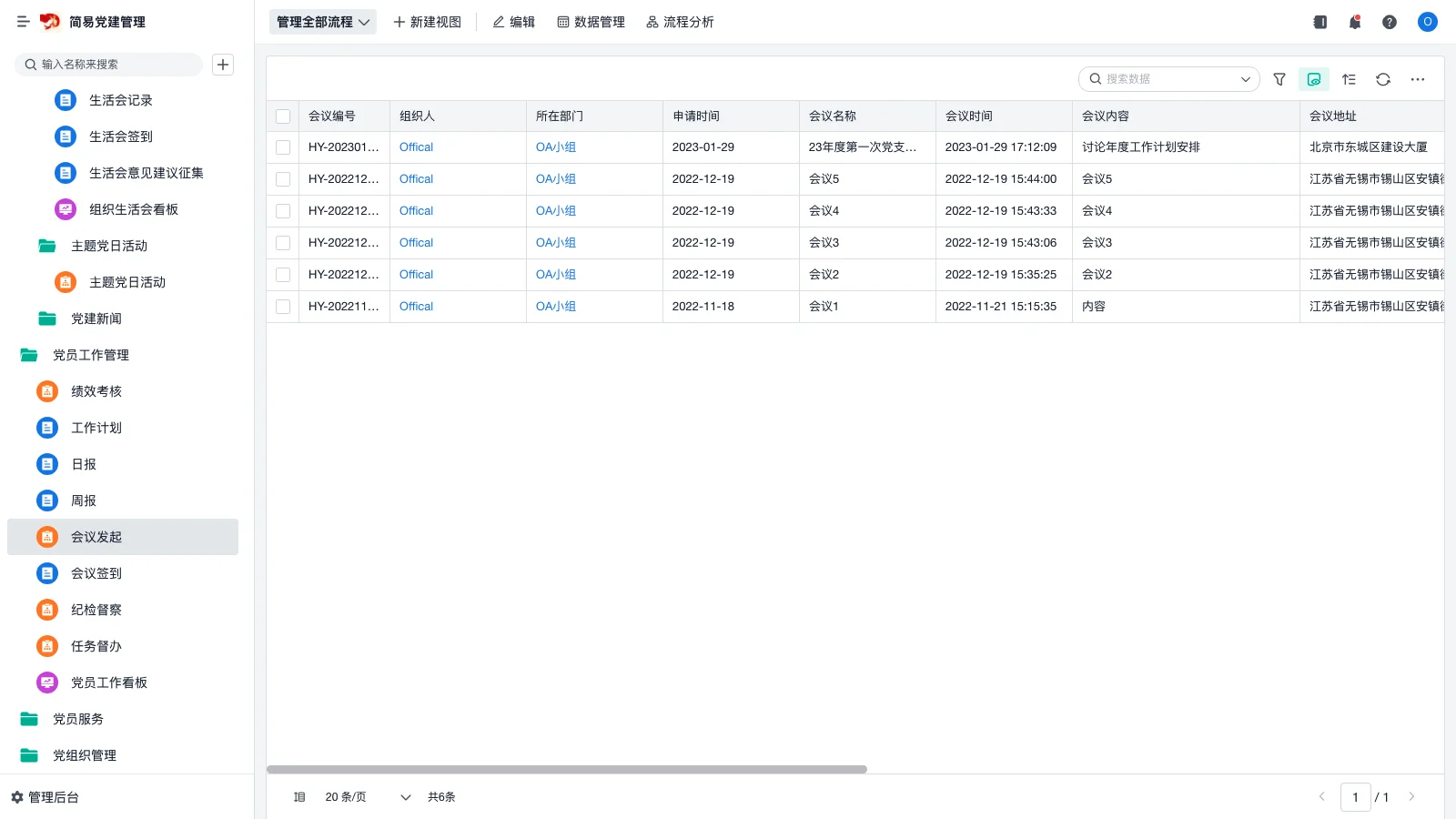Open the search data dropdown arrow

tap(1246, 79)
